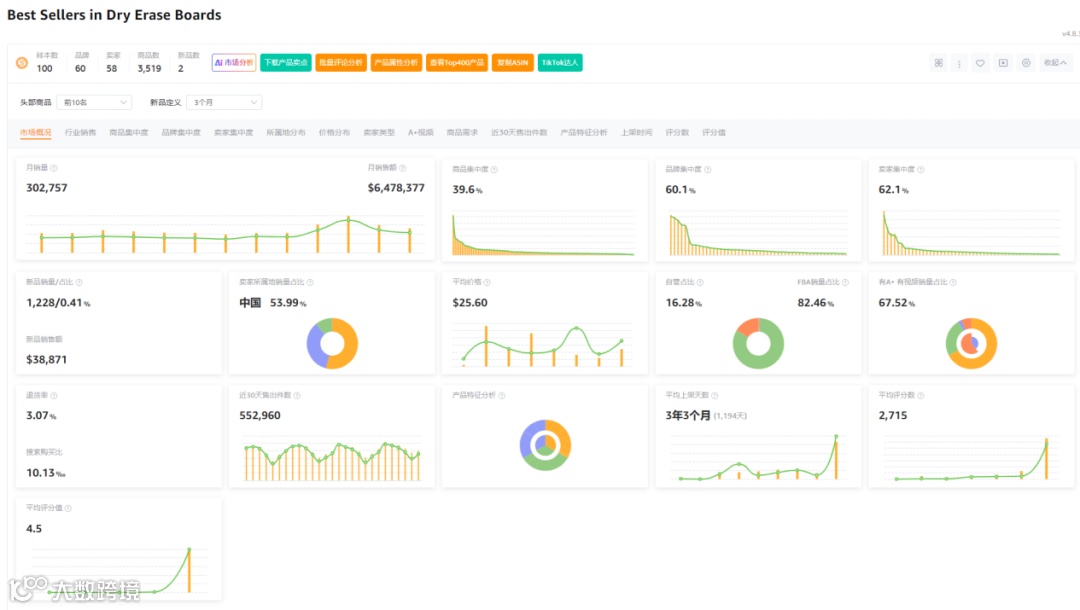Screen dimensions: 1080x610
Task: Open the 新品定义 3个月 dropdown
Action: (x=225, y=103)
